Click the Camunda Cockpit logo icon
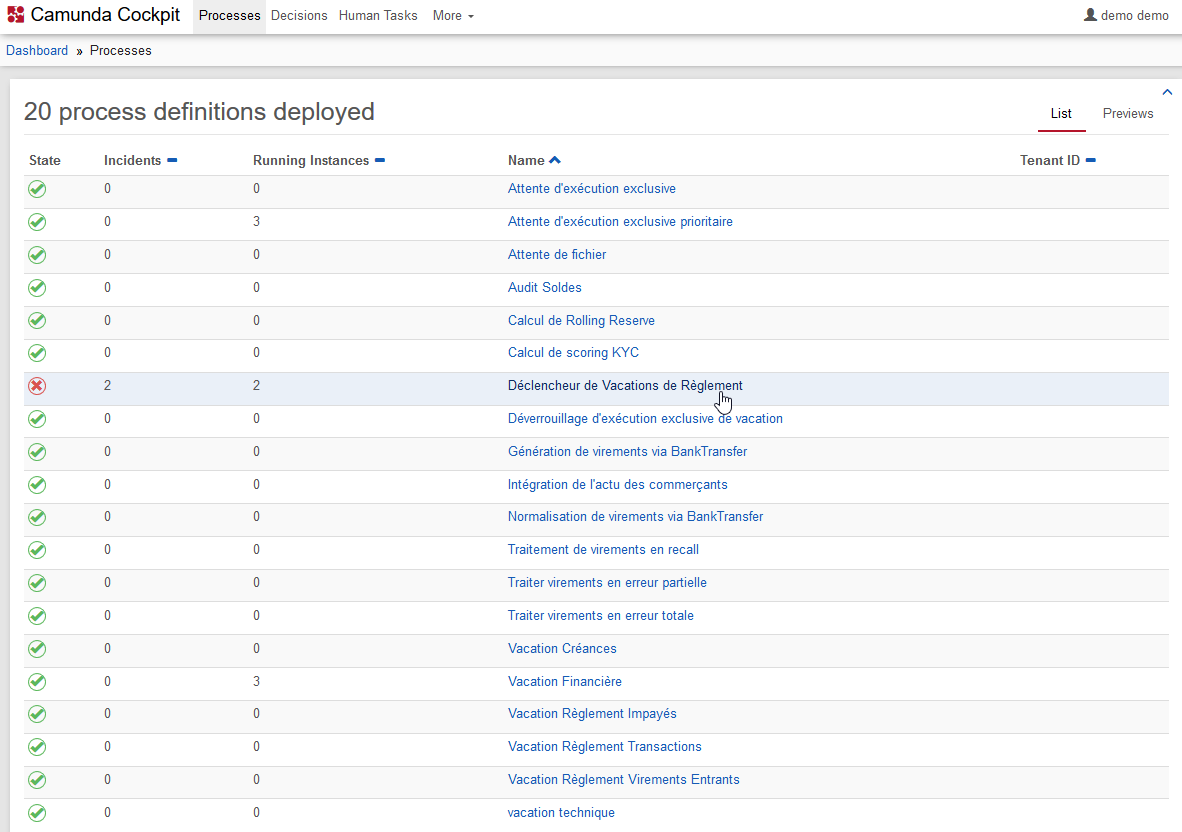The height and width of the screenshot is (832, 1182). (x=15, y=16)
